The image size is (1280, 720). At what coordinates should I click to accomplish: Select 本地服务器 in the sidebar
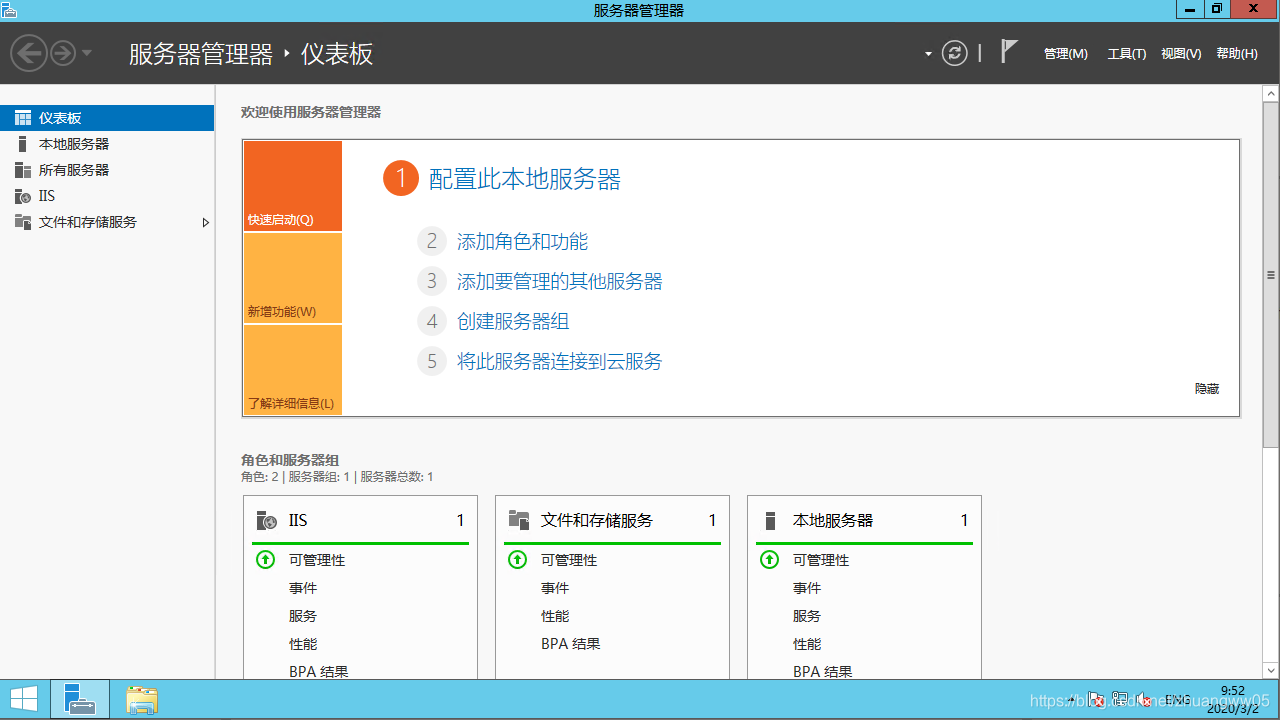click(x=107, y=144)
